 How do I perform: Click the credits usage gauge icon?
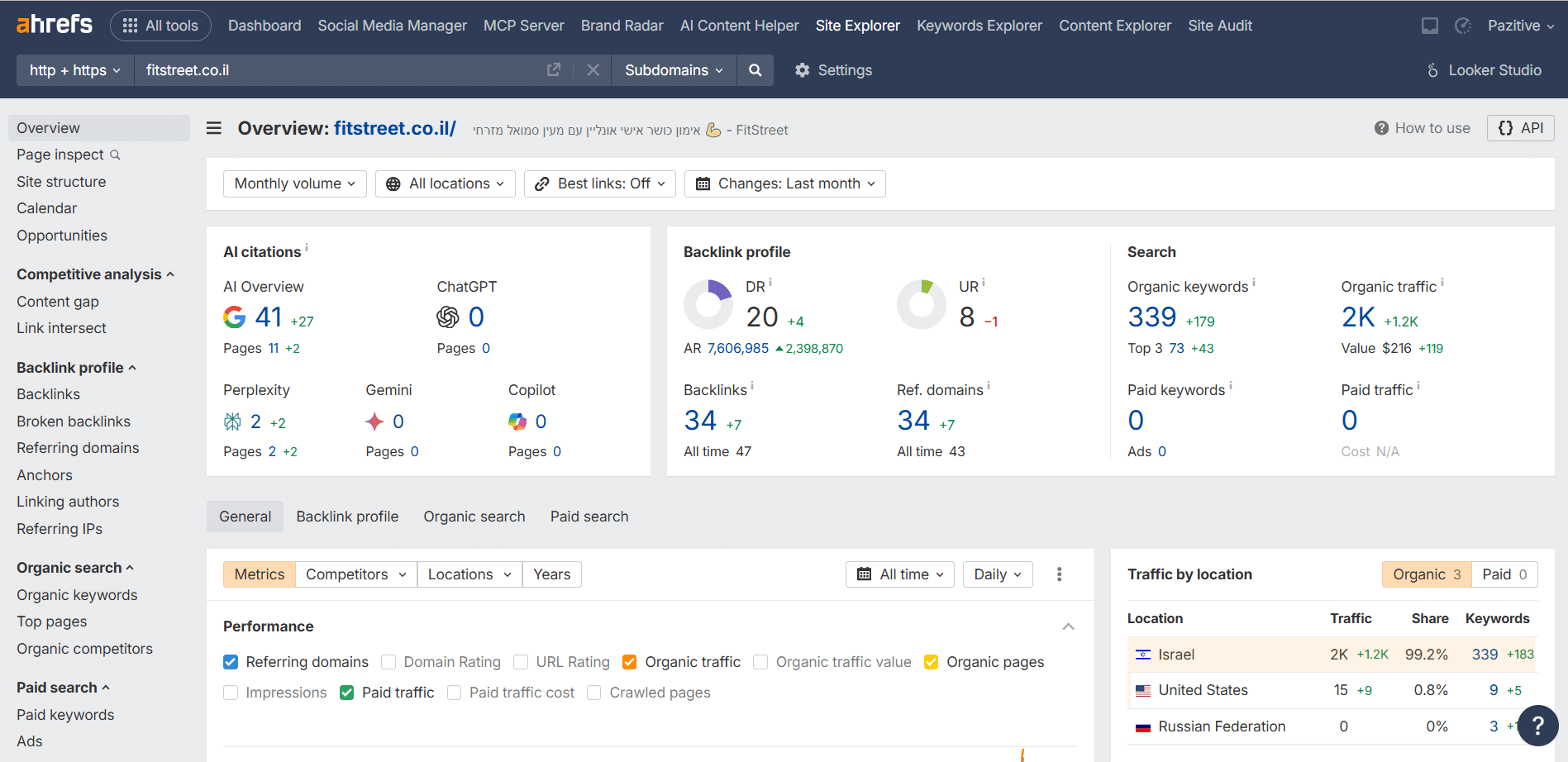click(x=1463, y=26)
